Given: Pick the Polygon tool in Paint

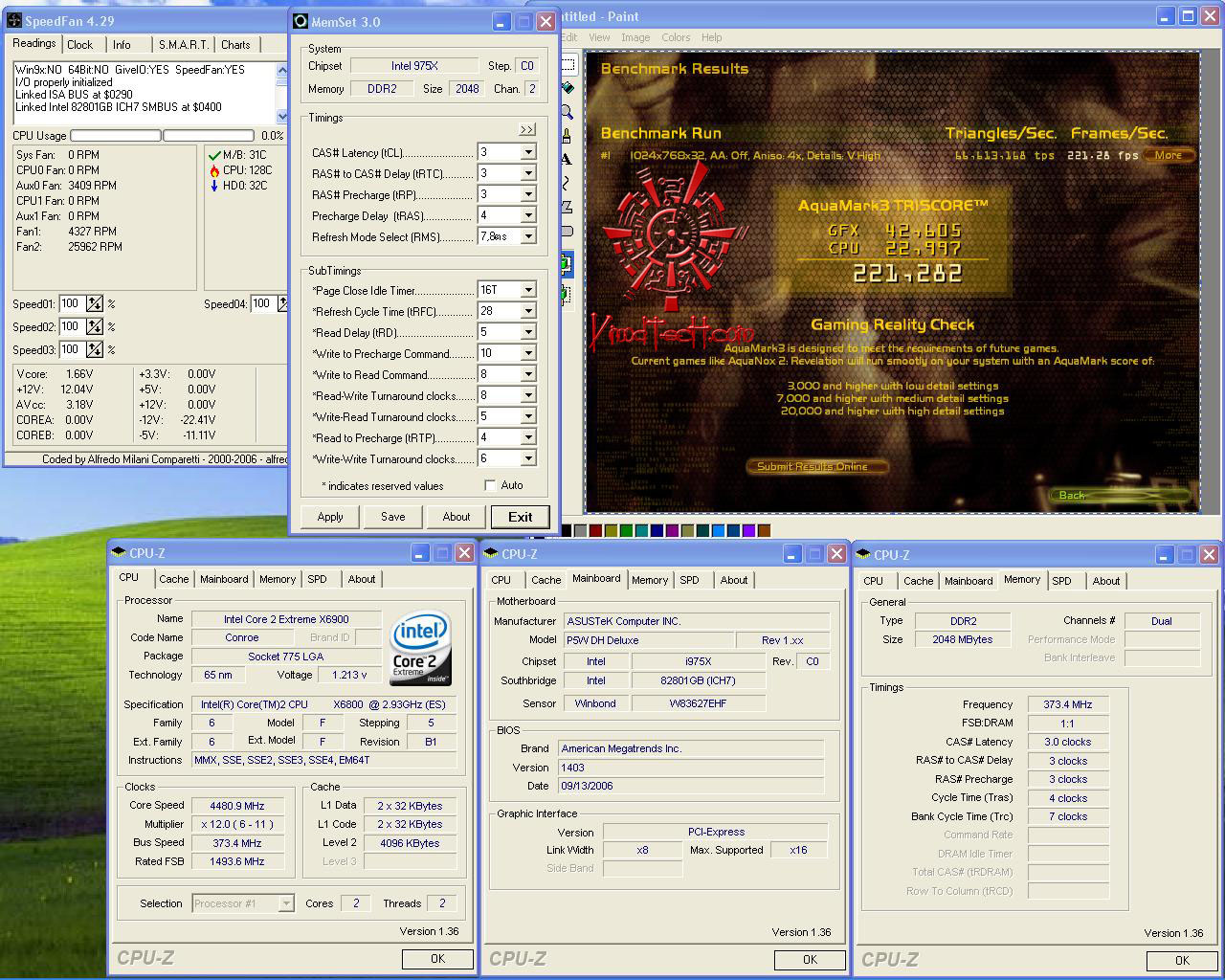Looking at the screenshot, I should pyautogui.click(x=568, y=207).
